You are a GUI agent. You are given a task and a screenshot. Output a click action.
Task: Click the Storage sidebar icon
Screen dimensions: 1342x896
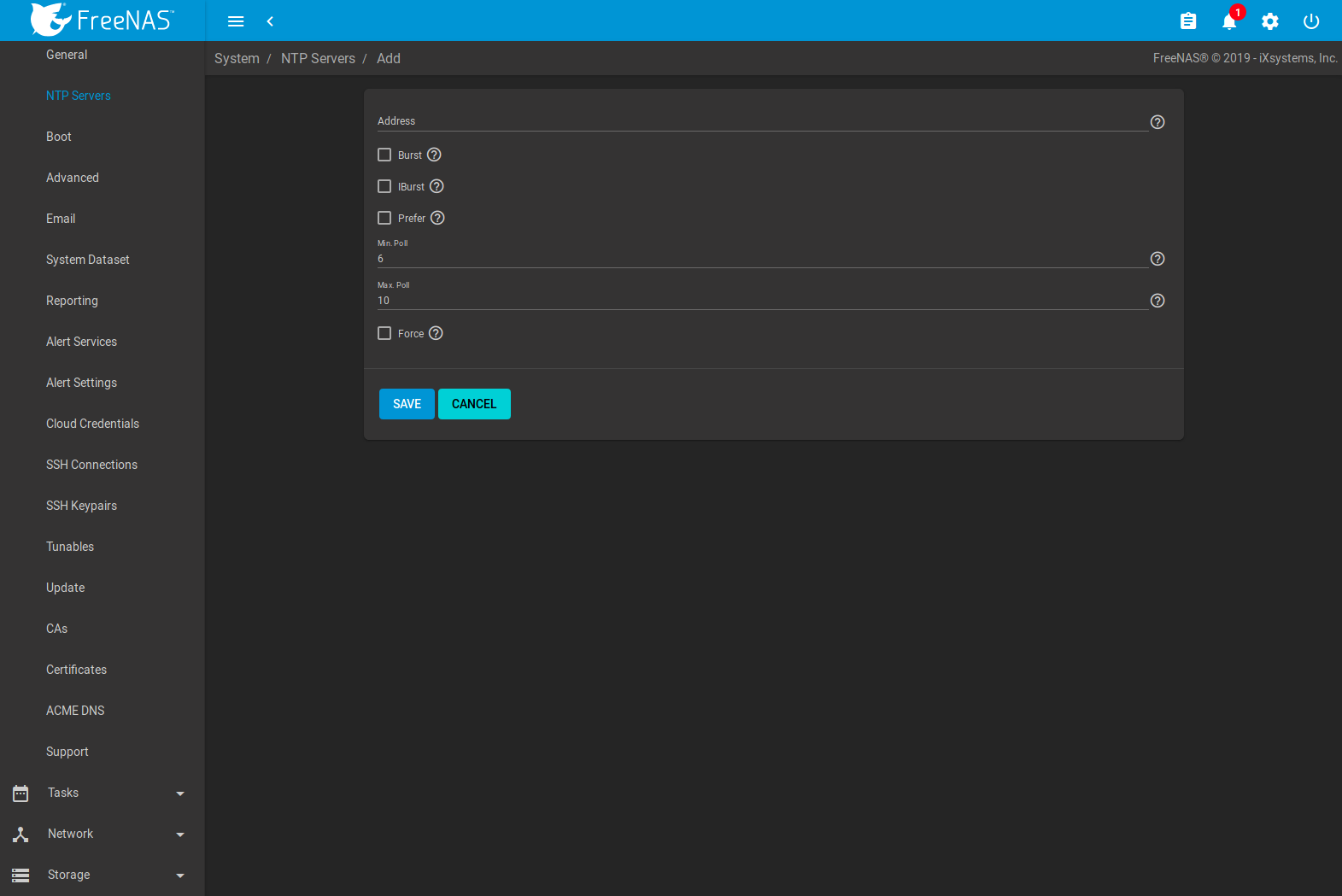click(x=21, y=876)
